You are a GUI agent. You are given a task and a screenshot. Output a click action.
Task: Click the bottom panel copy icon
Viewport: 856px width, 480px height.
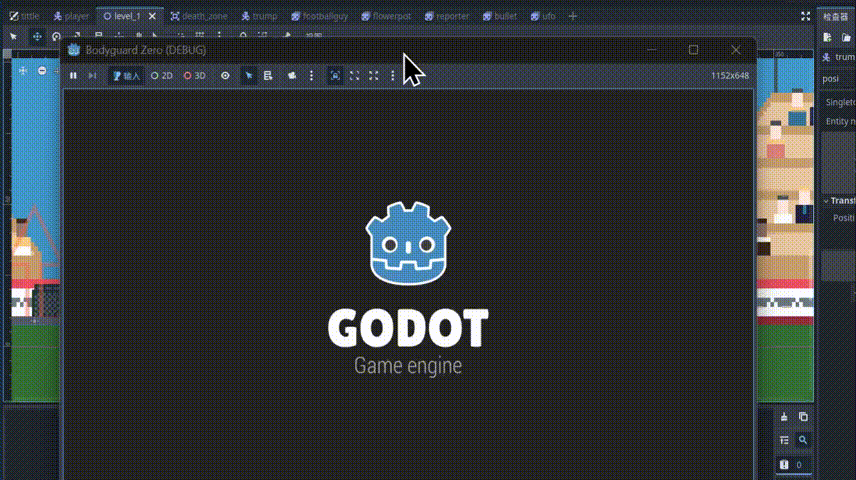(x=803, y=417)
